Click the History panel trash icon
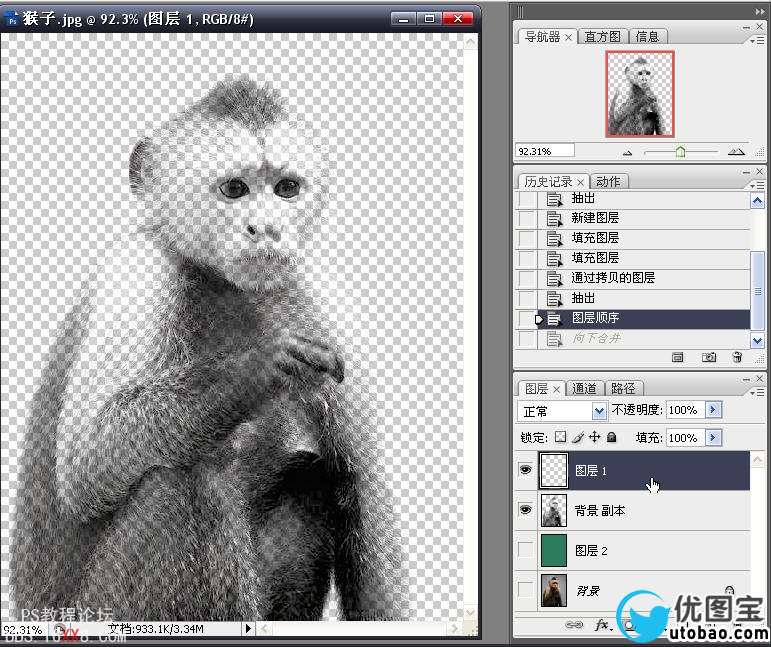The image size is (771, 647). coord(737,357)
